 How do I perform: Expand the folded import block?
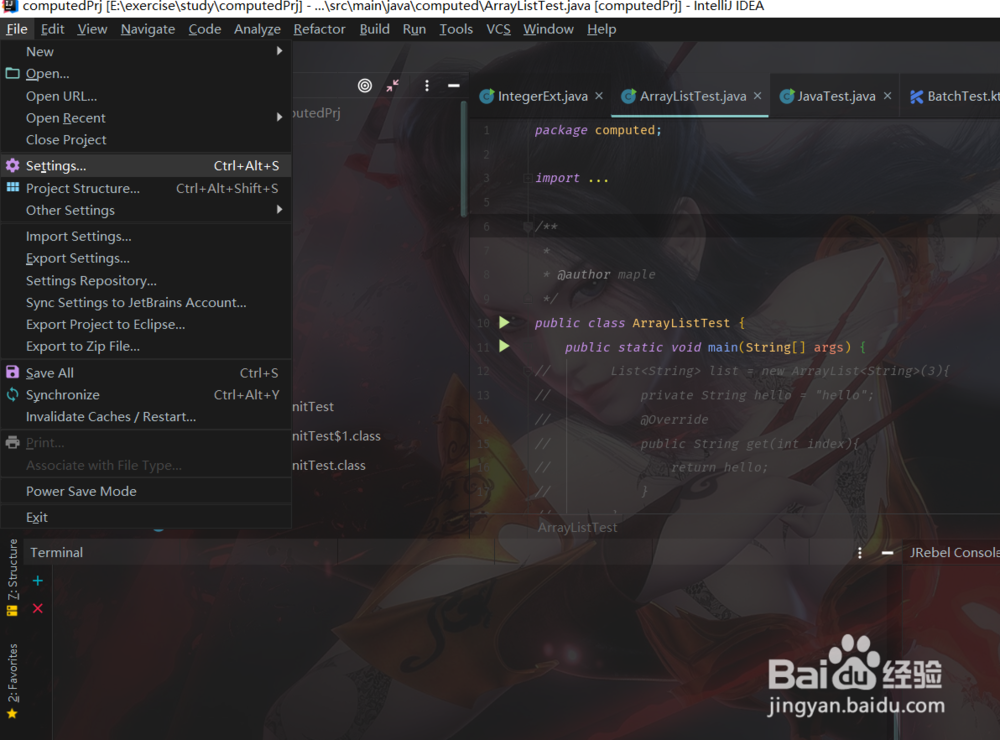527,178
